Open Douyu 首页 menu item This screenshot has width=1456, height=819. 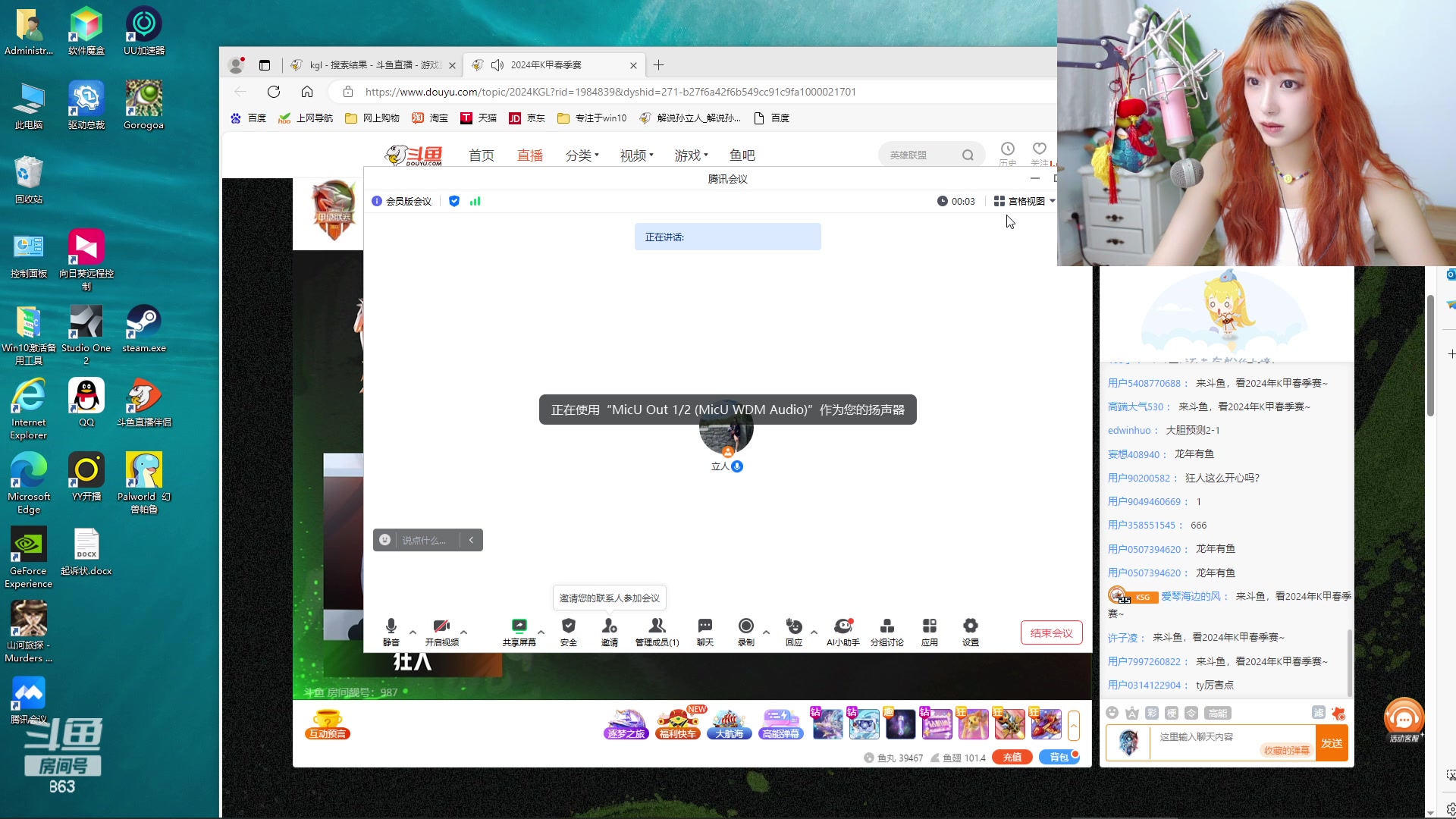[482, 155]
